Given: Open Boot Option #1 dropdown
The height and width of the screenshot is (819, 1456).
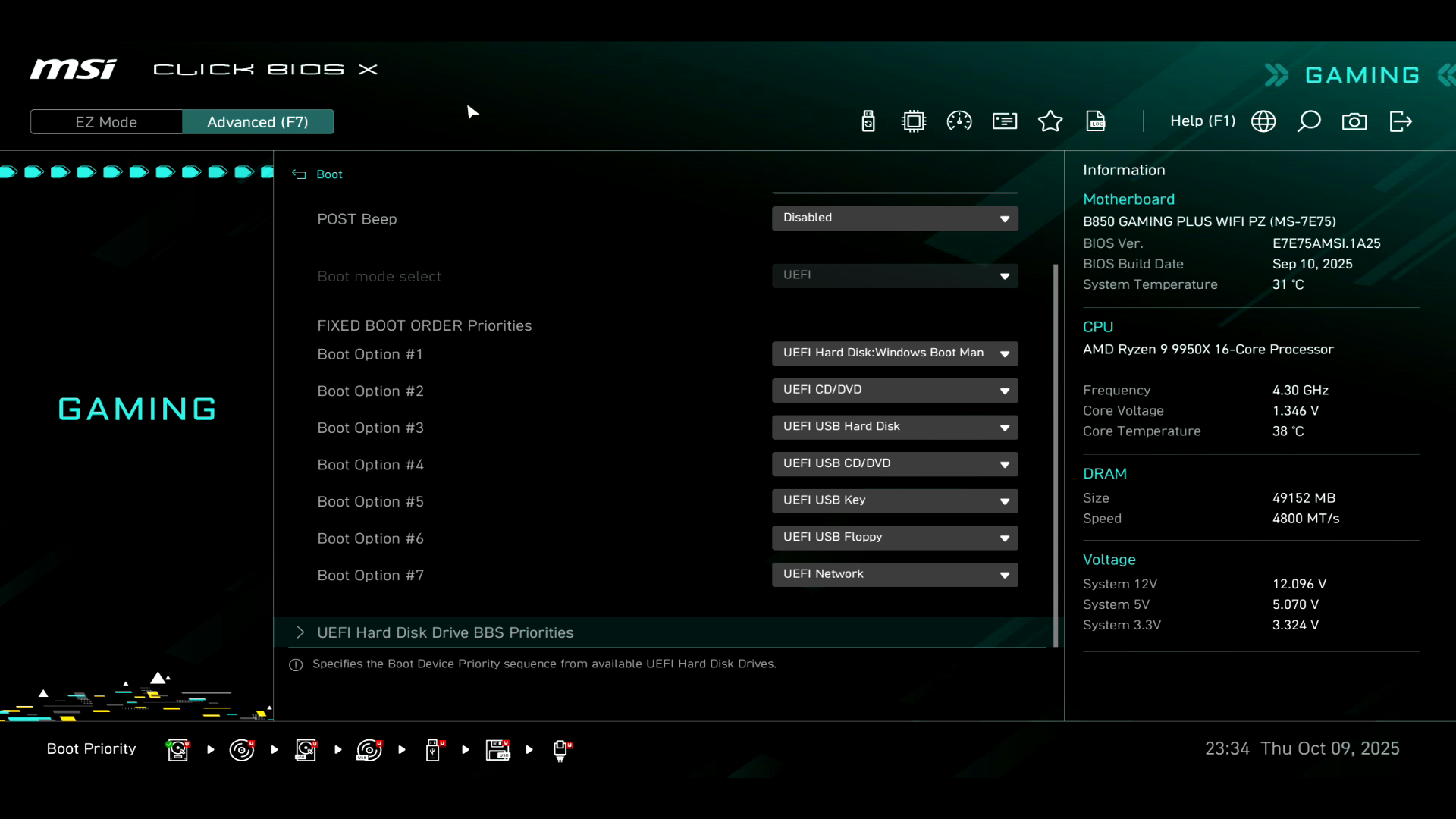Looking at the screenshot, I should pyautogui.click(x=895, y=353).
